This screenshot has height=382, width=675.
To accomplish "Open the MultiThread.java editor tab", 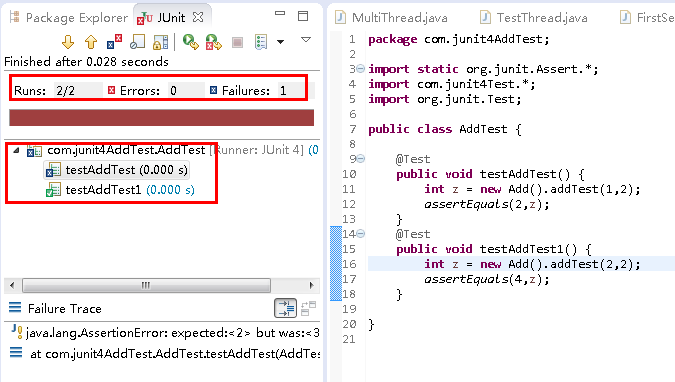I will [x=392, y=18].
